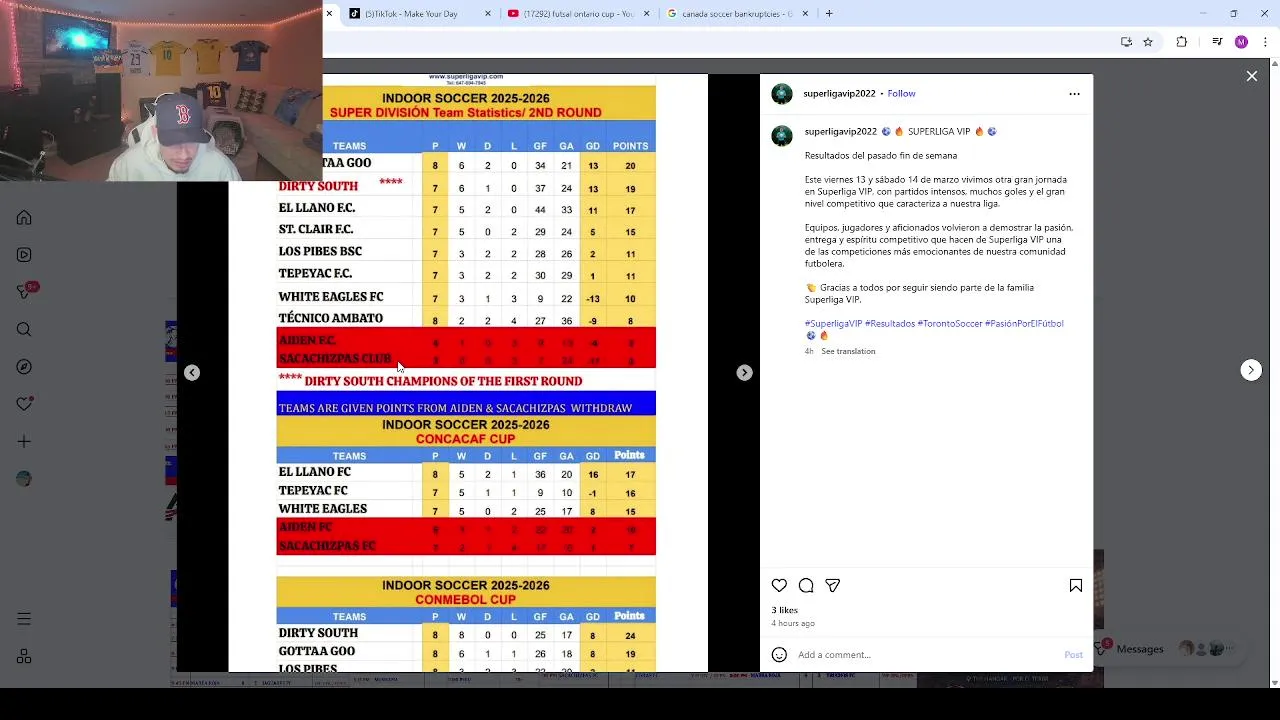Open the profile avatar in sidebar
The height and width of the screenshot is (720, 1280).
[x=24, y=479]
